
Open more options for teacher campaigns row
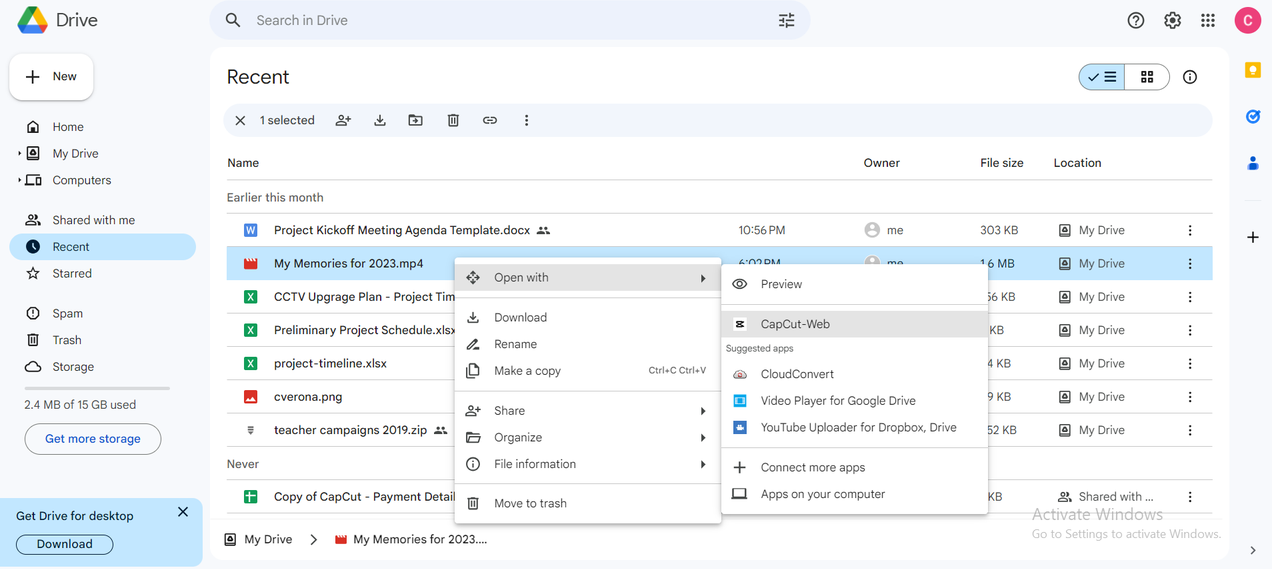[x=1190, y=430]
